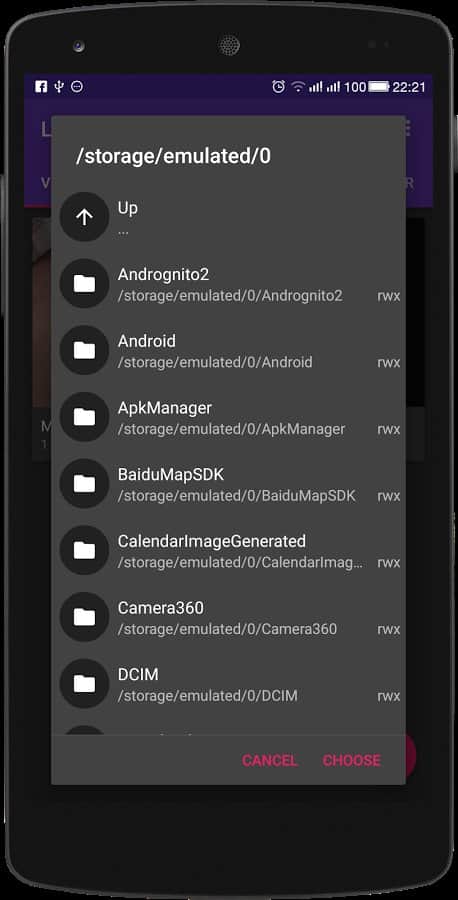Viewport: 458px width, 900px height.
Task: Open the BaiduMapSDK folder icon
Action: 84,483
